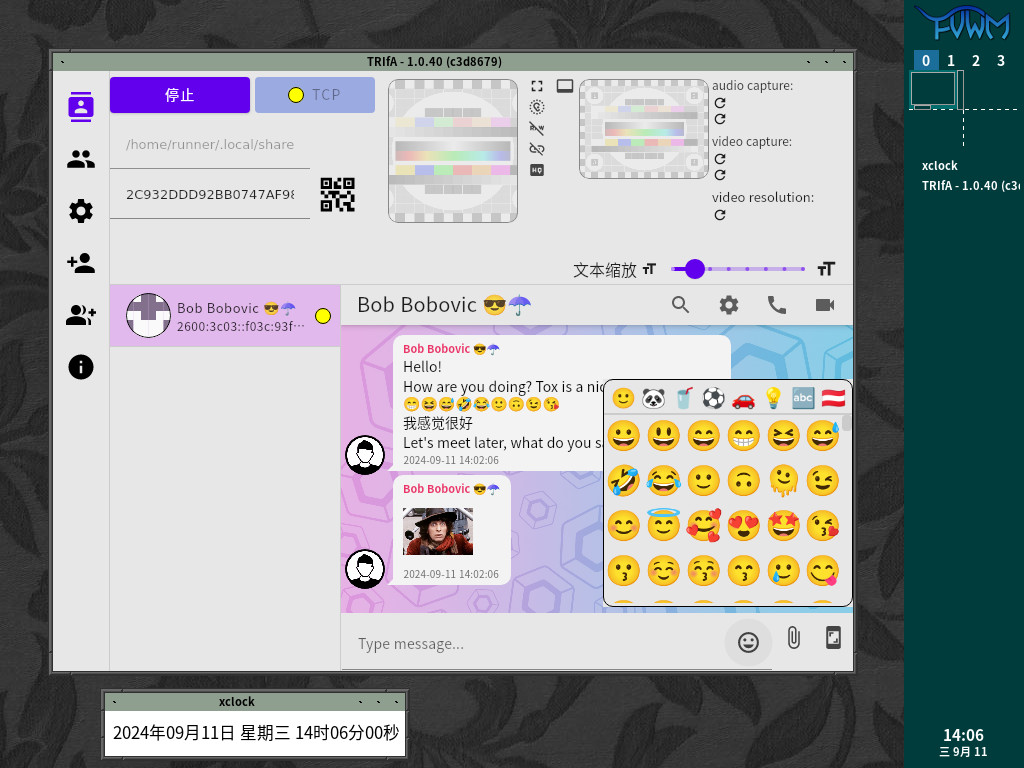Select Bob Bobovic in the friend list
The image size is (1024, 768).
click(x=225, y=315)
